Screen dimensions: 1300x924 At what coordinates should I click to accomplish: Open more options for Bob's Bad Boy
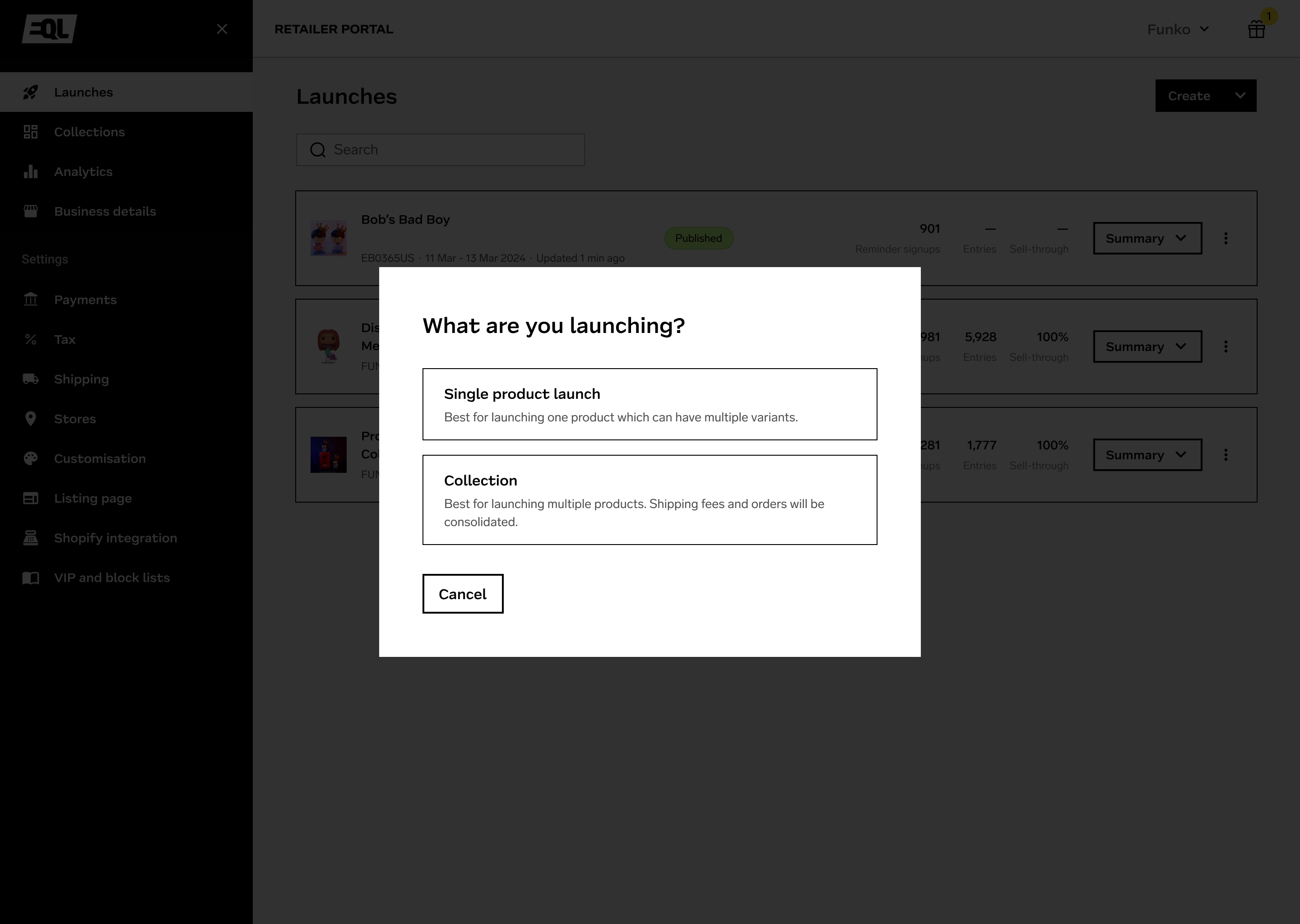pos(1226,238)
